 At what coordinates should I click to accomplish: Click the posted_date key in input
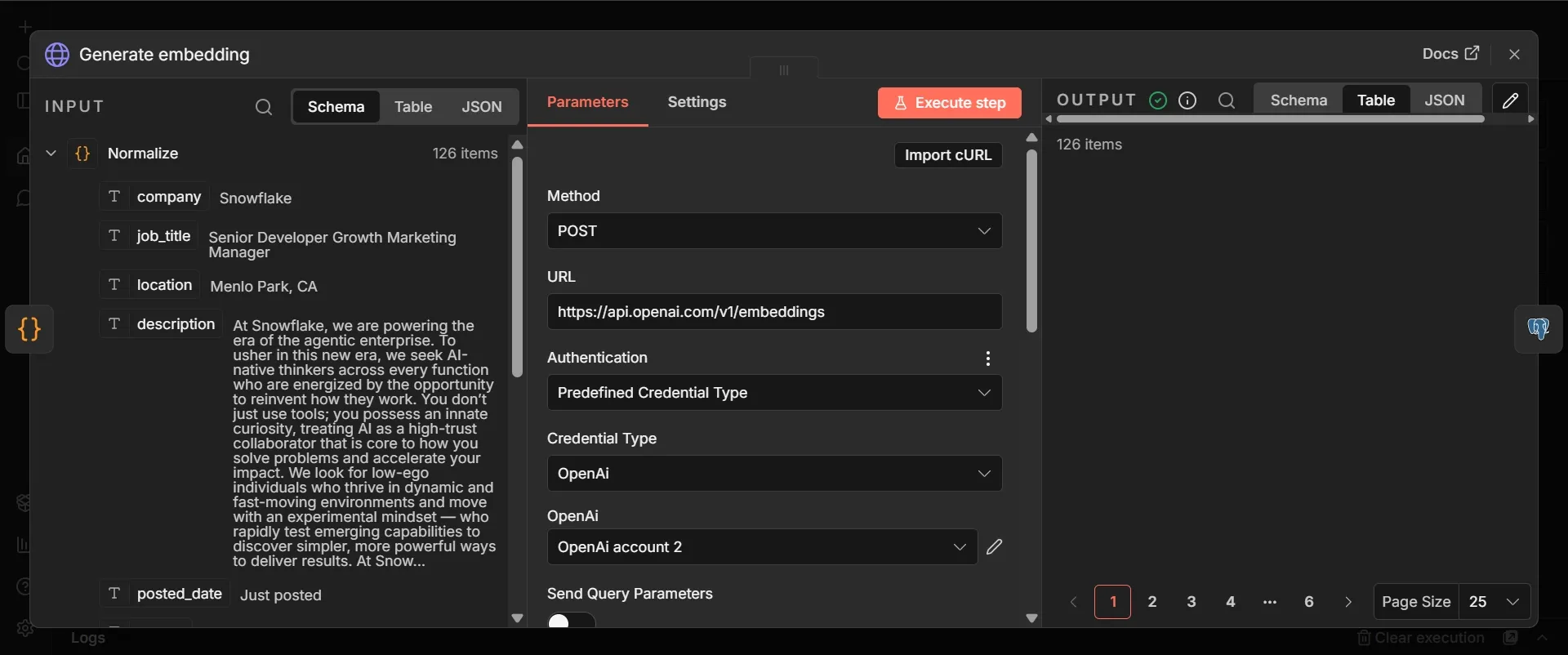point(180,594)
